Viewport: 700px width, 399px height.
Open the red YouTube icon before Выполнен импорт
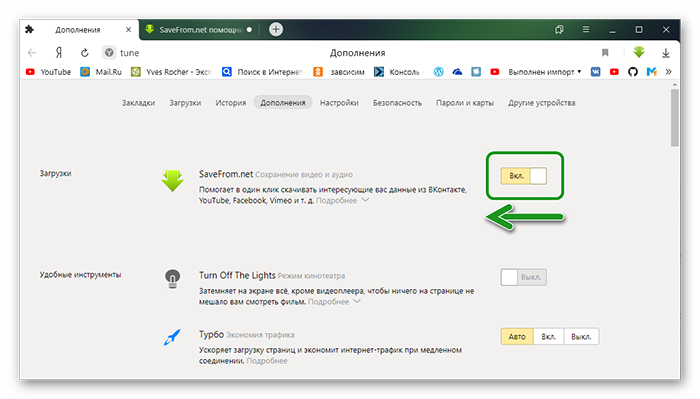click(495, 72)
